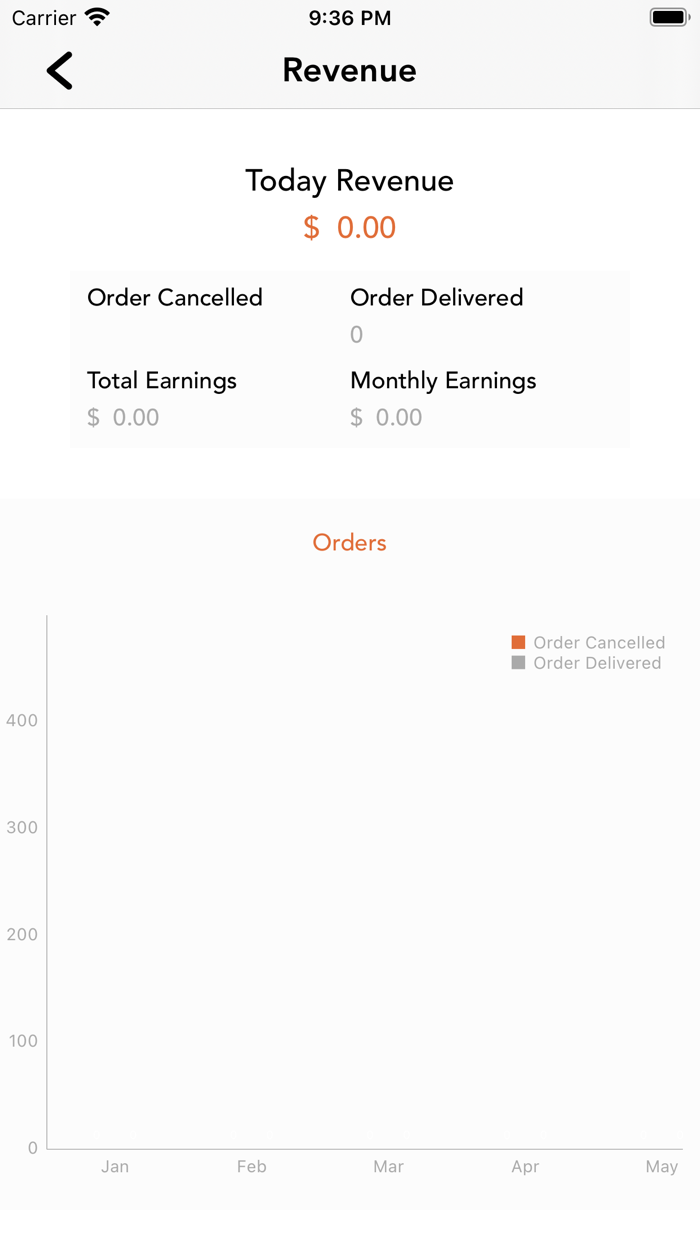This screenshot has width=700, height=1244.
Task: Toggle Order Delivered series via its legend entry
Action: click(x=587, y=662)
